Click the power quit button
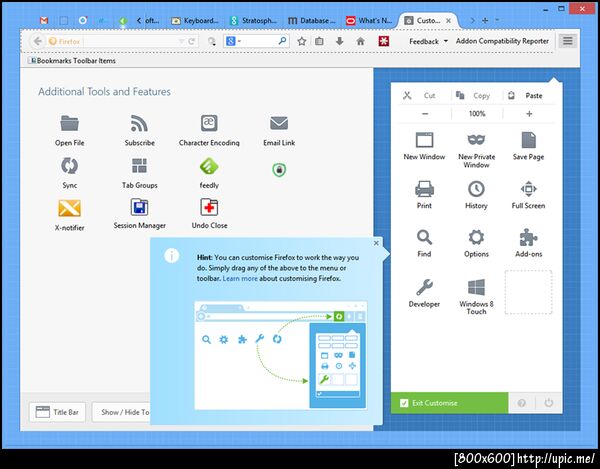The height and width of the screenshot is (469, 600). pyautogui.click(x=548, y=403)
